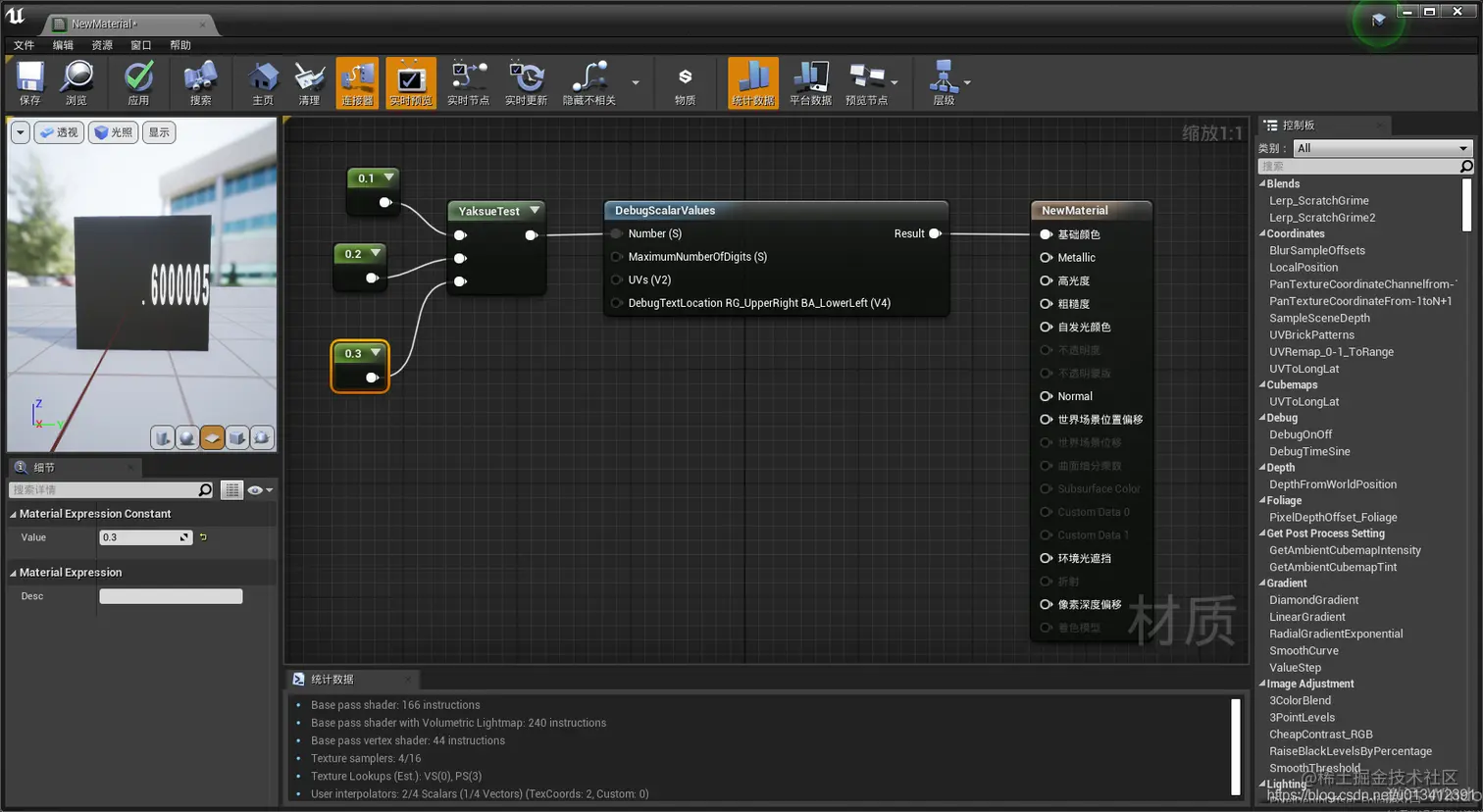The width and height of the screenshot is (1483, 812).
Task: Click the 主页 (Home) toolbar icon
Action: (262, 82)
